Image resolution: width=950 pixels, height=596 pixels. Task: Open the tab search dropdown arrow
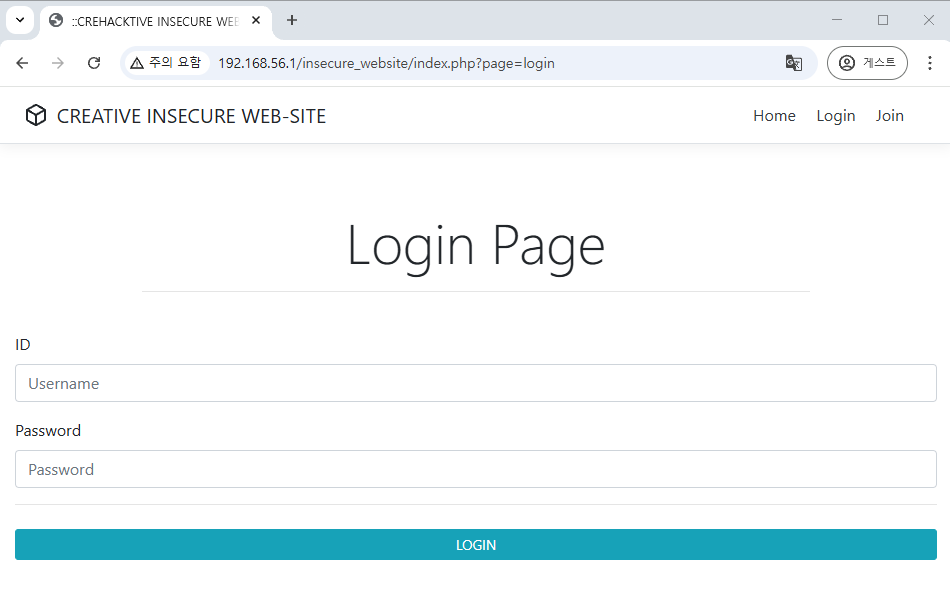pyautogui.click(x=20, y=20)
